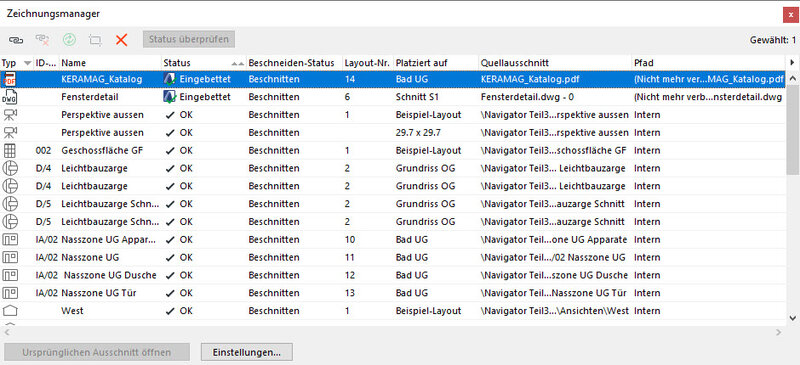The image size is (800, 365).
Task: Sort by Layout-Nr. column header
Action: pos(367,63)
